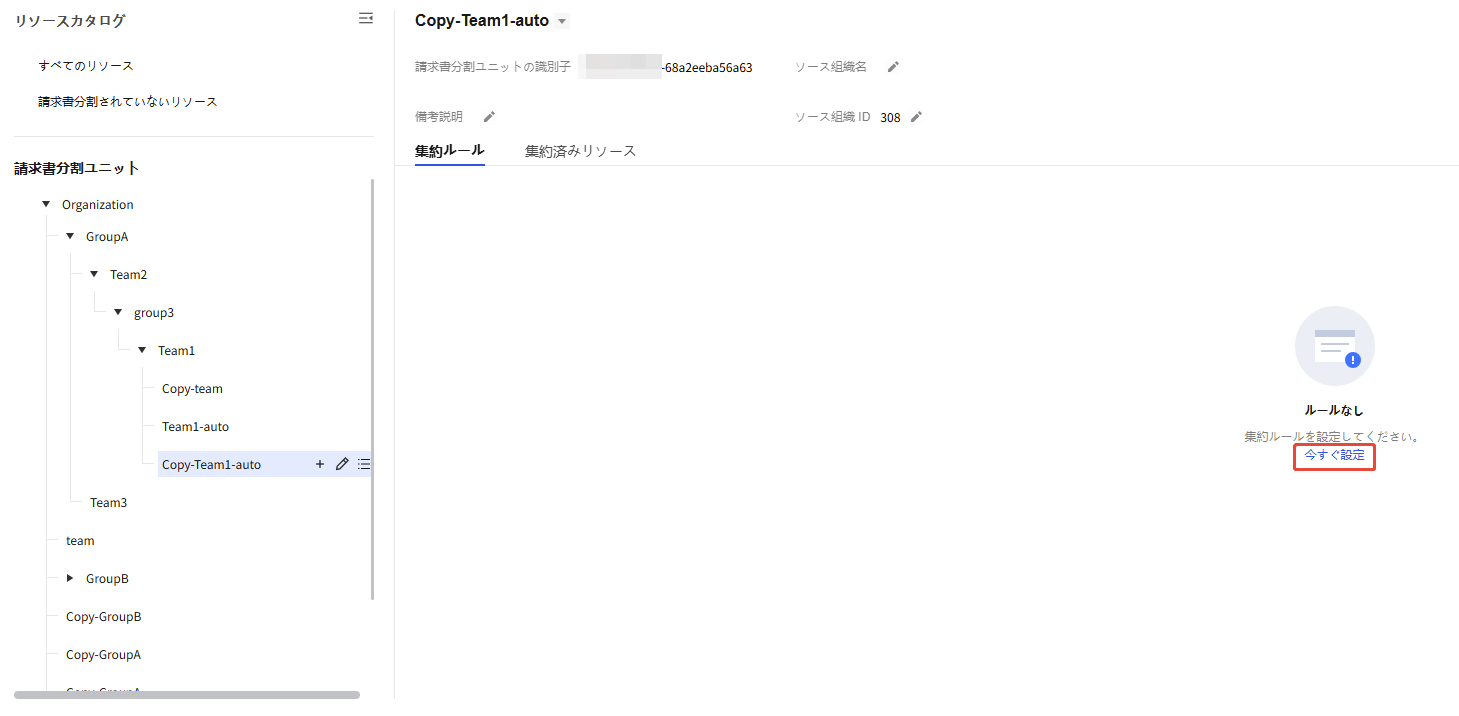Collapse the Organization tree node

46,204
